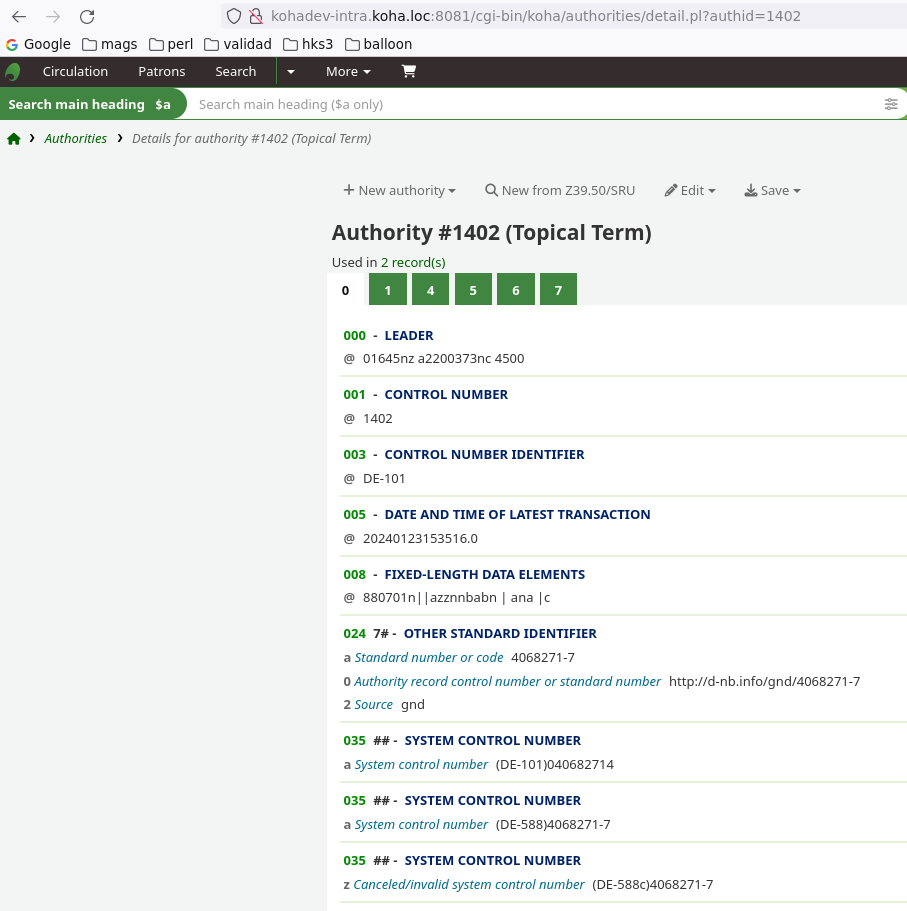
Task: Click the home icon in breadcrumbs
Action: (14, 139)
